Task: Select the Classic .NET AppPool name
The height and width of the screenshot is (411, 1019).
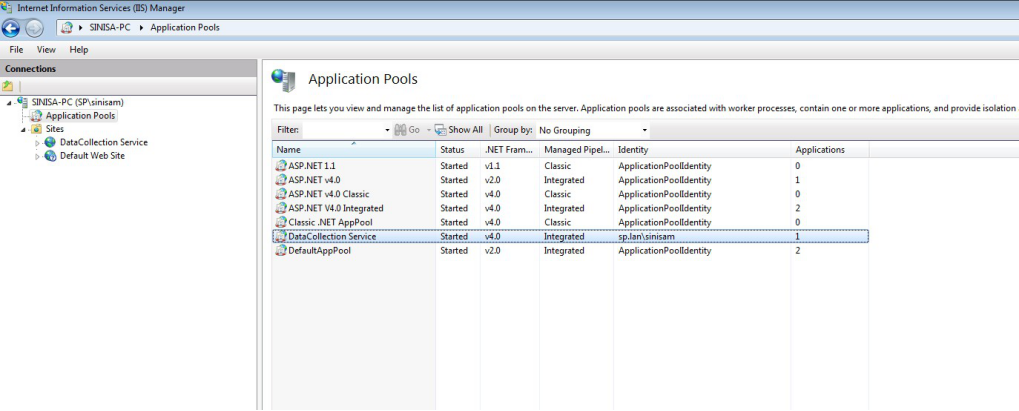Action: (330, 222)
